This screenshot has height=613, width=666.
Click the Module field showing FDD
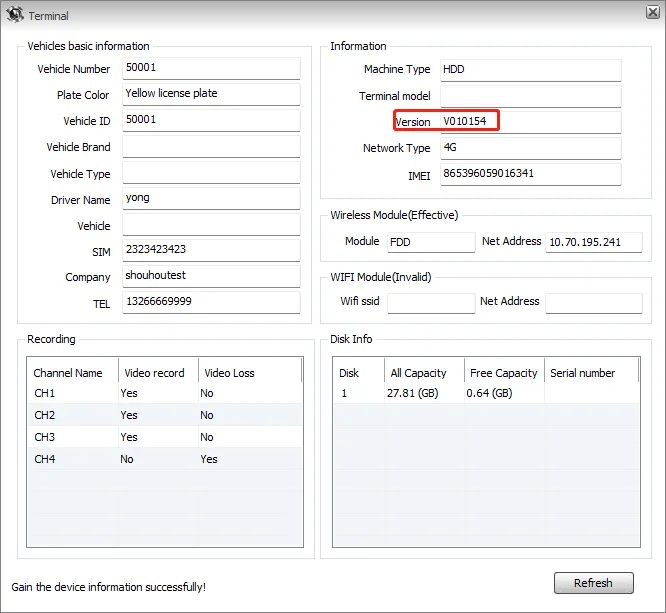point(431,242)
